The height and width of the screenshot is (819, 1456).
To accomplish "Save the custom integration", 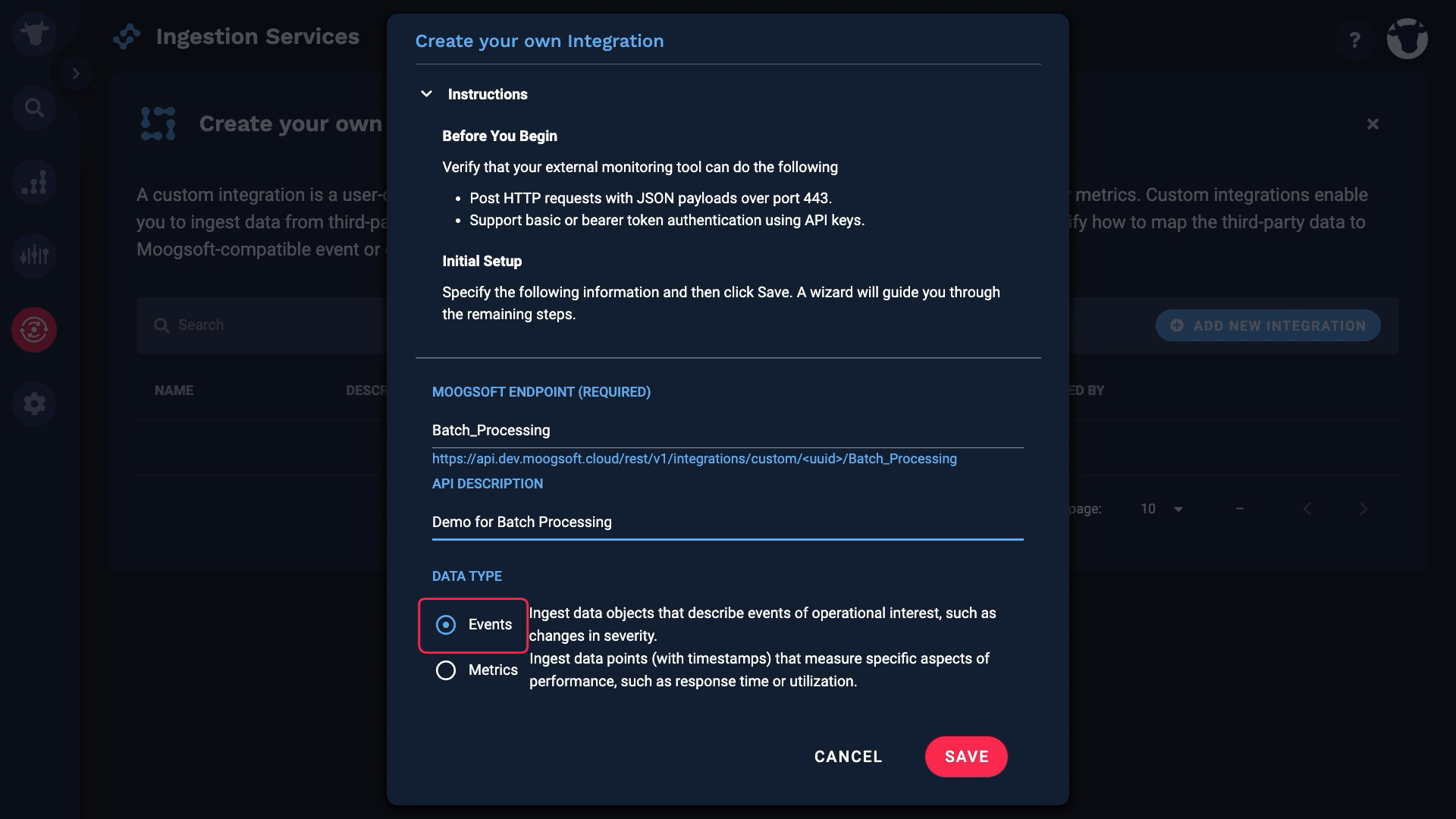I will point(966,757).
